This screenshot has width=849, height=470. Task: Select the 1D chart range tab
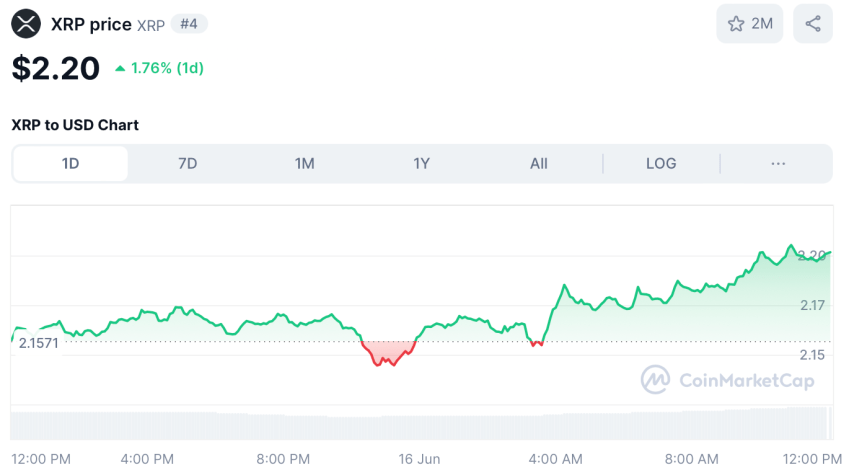pos(70,164)
